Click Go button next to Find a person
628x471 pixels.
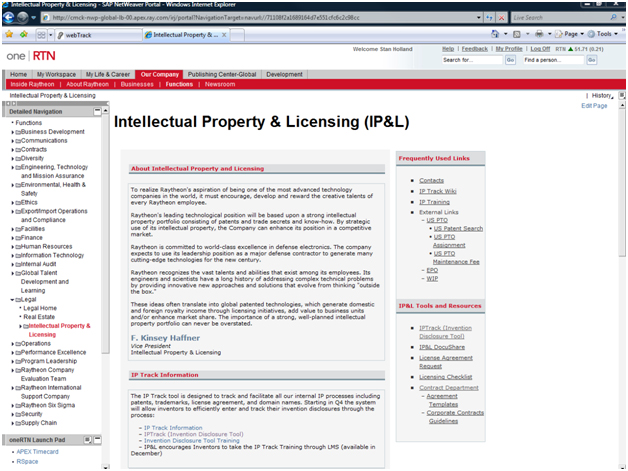pyautogui.click(x=592, y=60)
